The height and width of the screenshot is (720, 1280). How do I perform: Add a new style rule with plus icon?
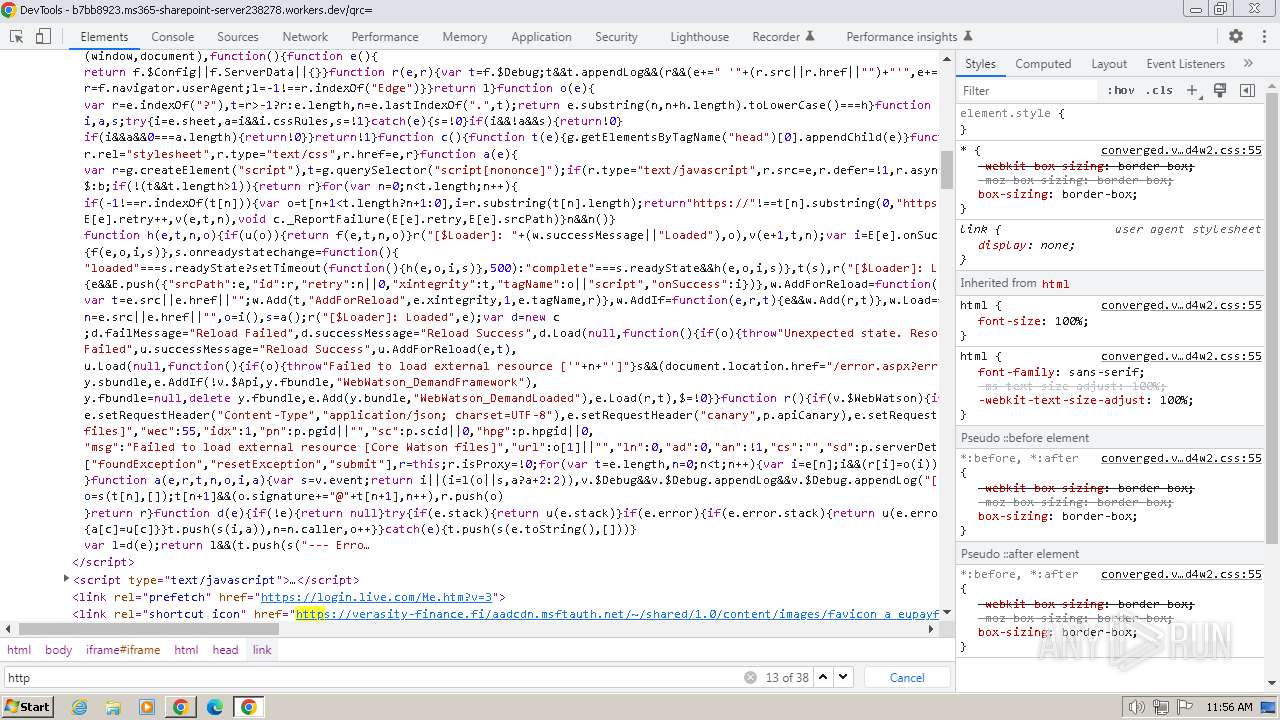coord(1192,90)
